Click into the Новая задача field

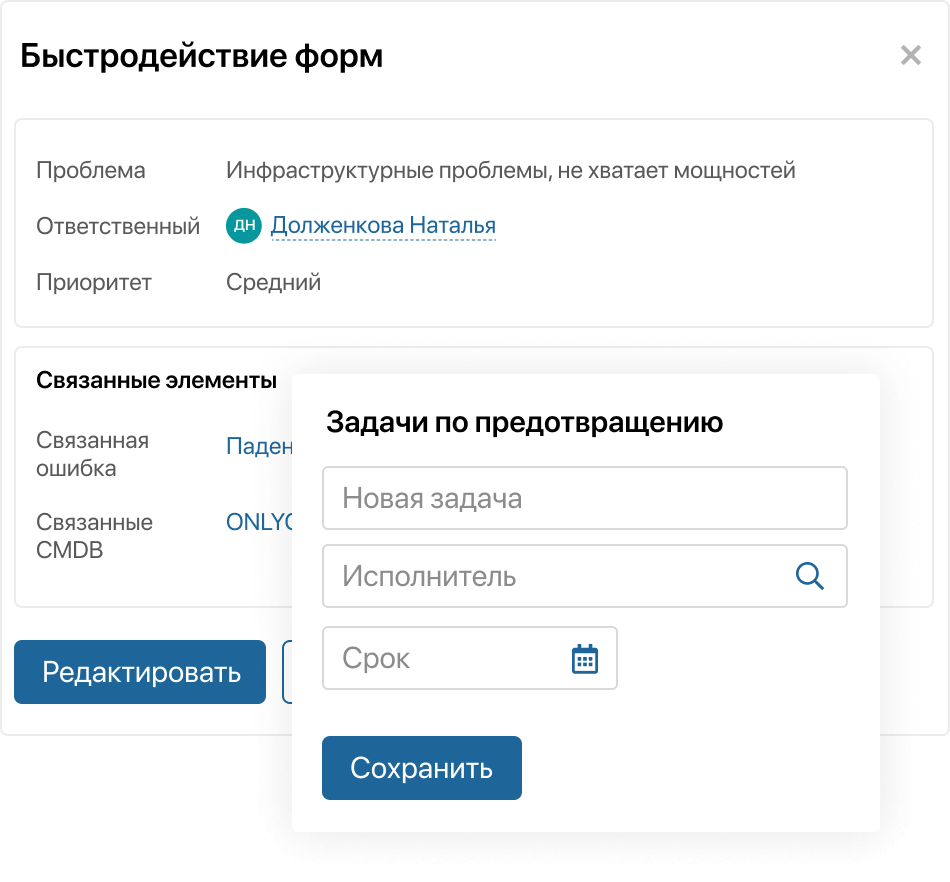pos(585,498)
